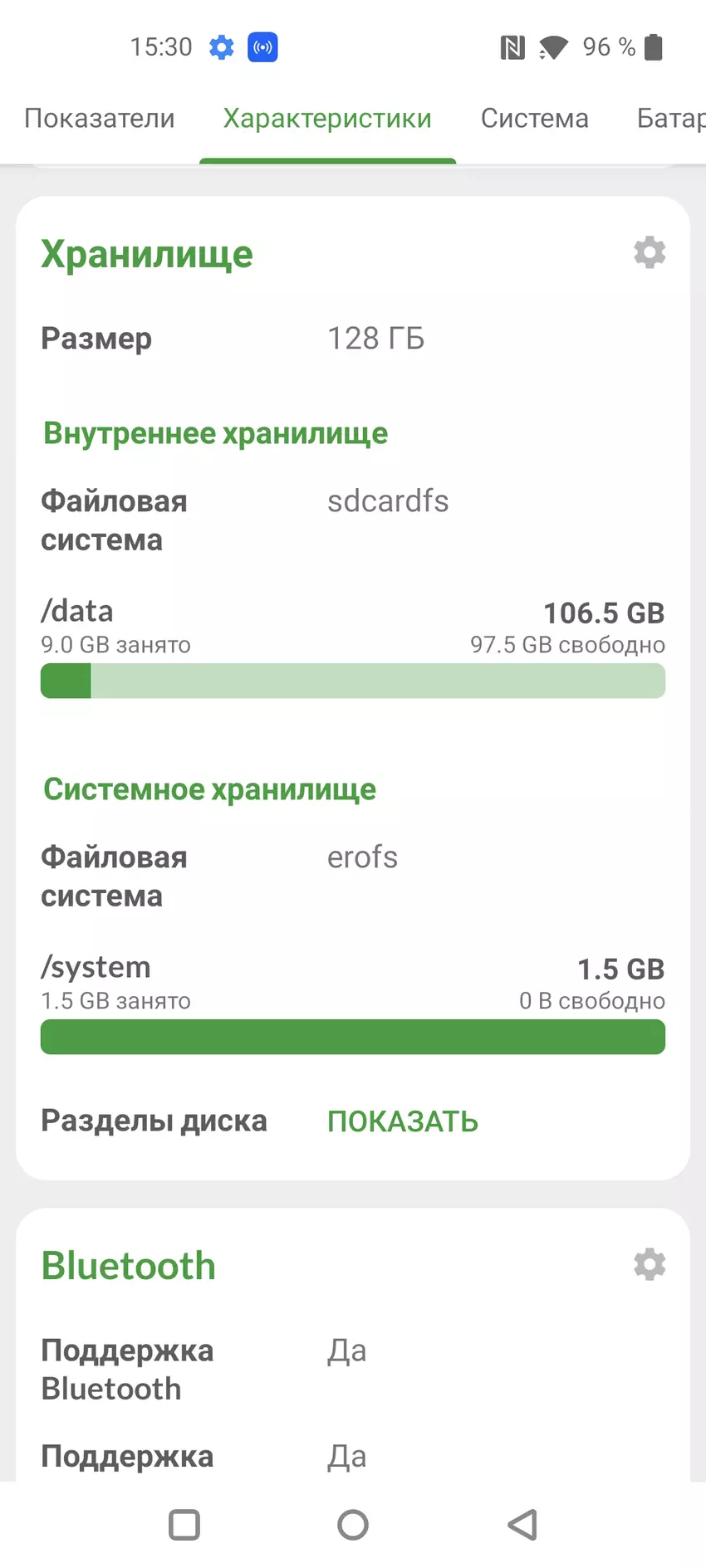The height and width of the screenshot is (1568, 706).
Task: Tap ПОКАЗАТЬ to show disk partitions
Action: [x=403, y=1121]
